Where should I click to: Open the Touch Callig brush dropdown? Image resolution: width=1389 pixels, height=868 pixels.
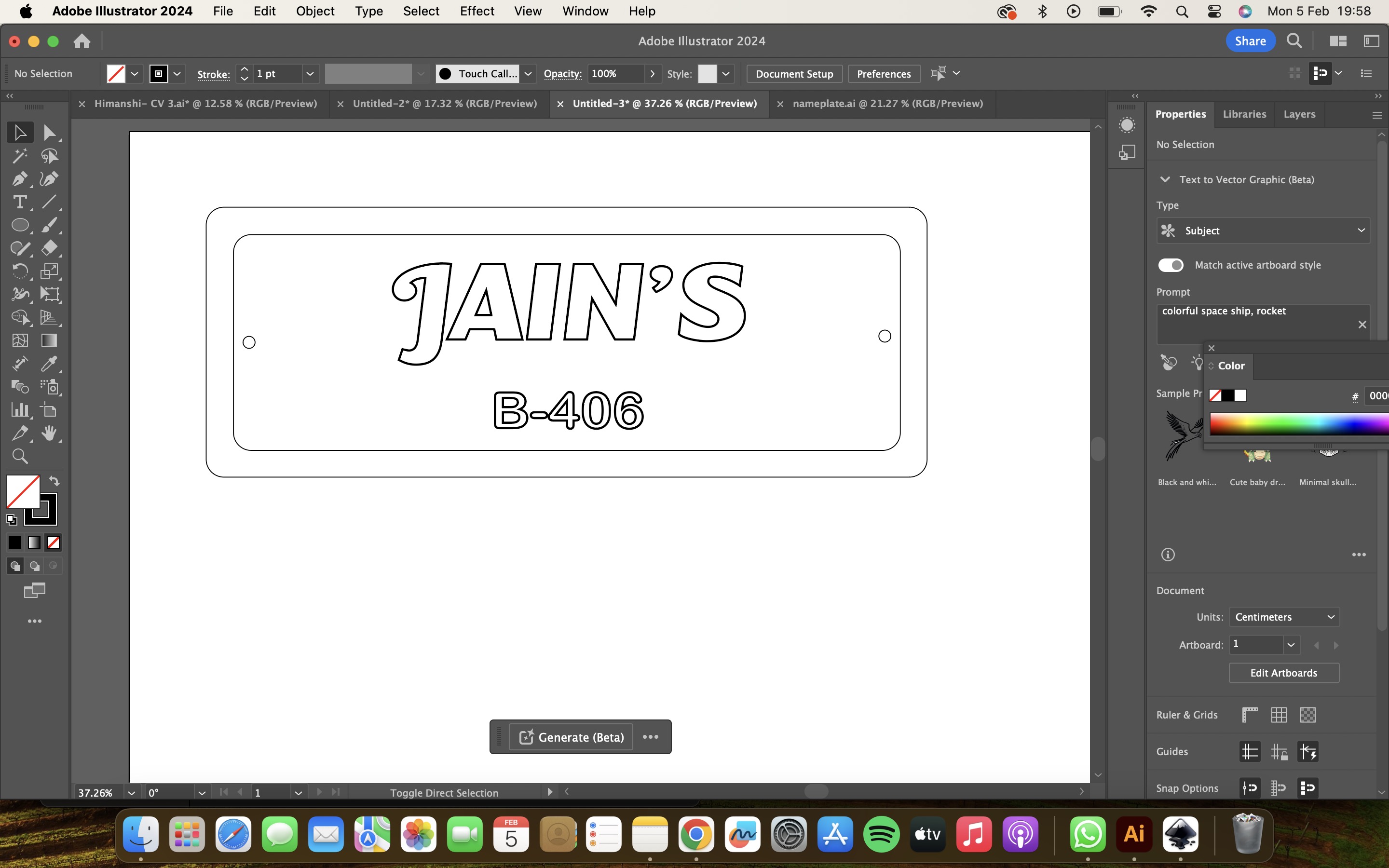528,73
